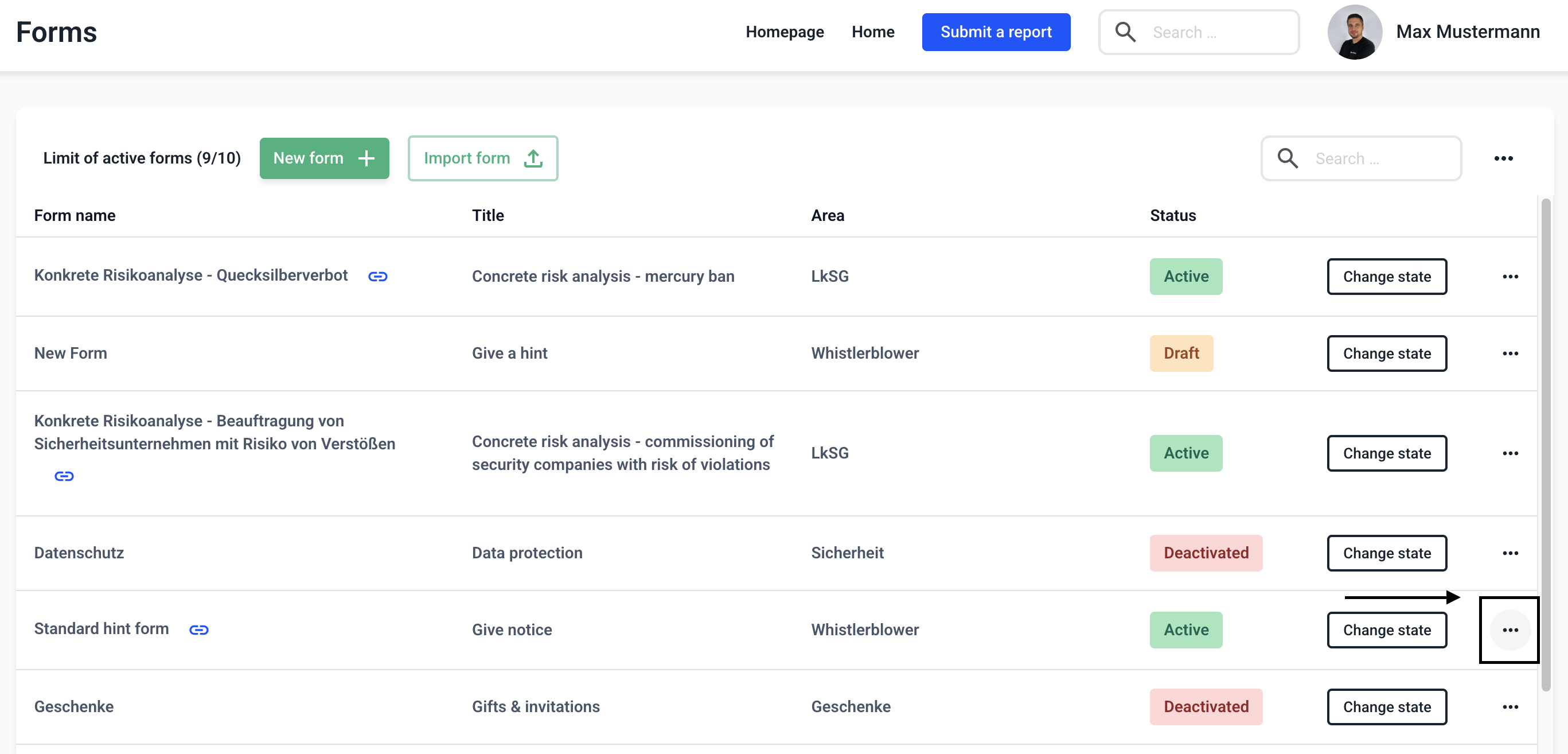This screenshot has width=1568, height=754.
Task: Click the Submit a report button
Action: pyautogui.click(x=995, y=32)
